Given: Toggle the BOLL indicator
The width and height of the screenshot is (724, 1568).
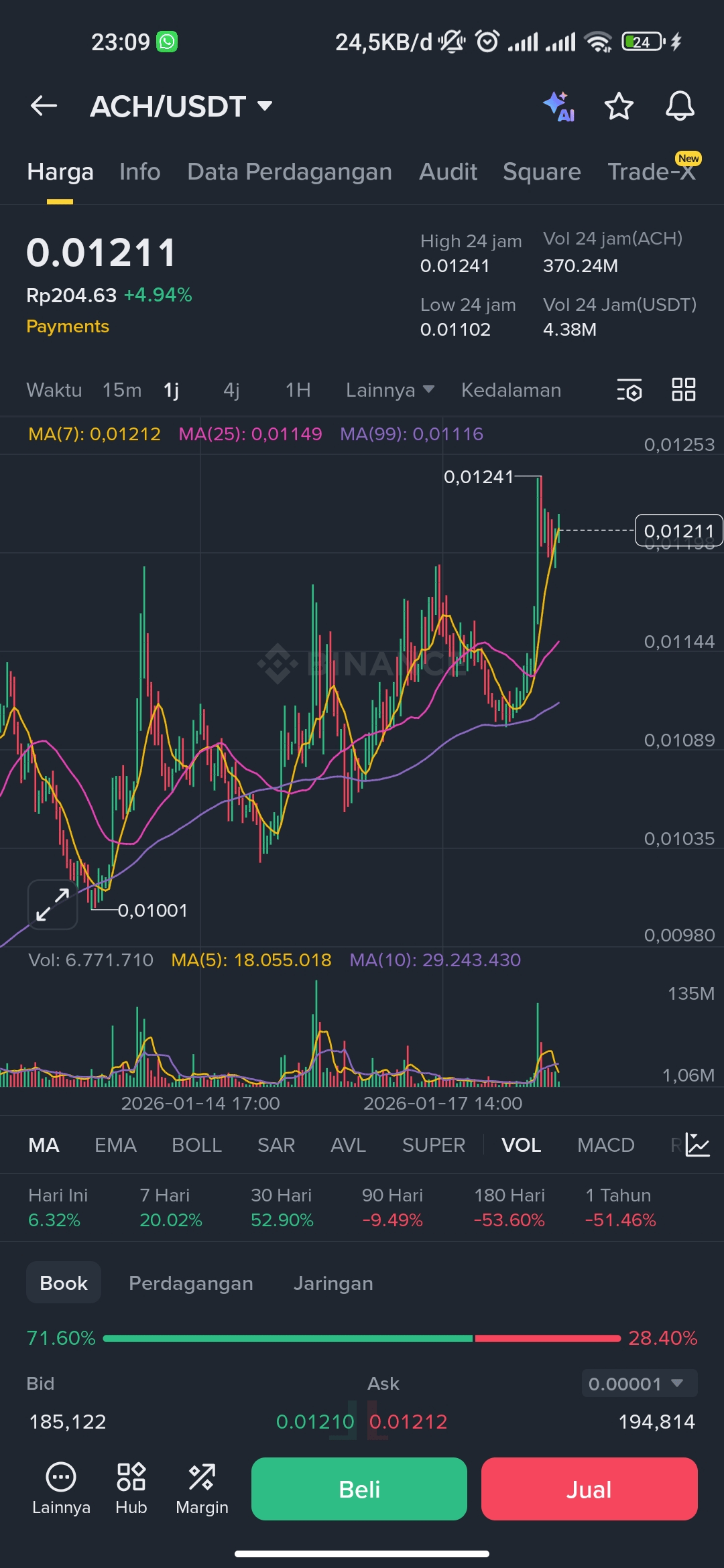Looking at the screenshot, I should tap(196, 1145).
